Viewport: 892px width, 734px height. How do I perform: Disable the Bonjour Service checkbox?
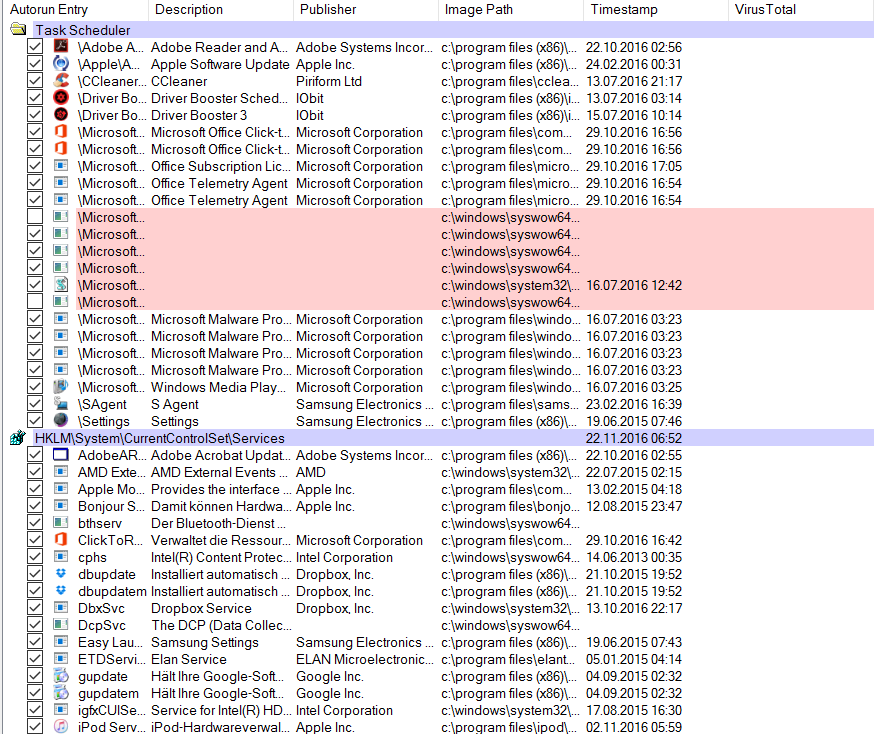click(35, 506)
